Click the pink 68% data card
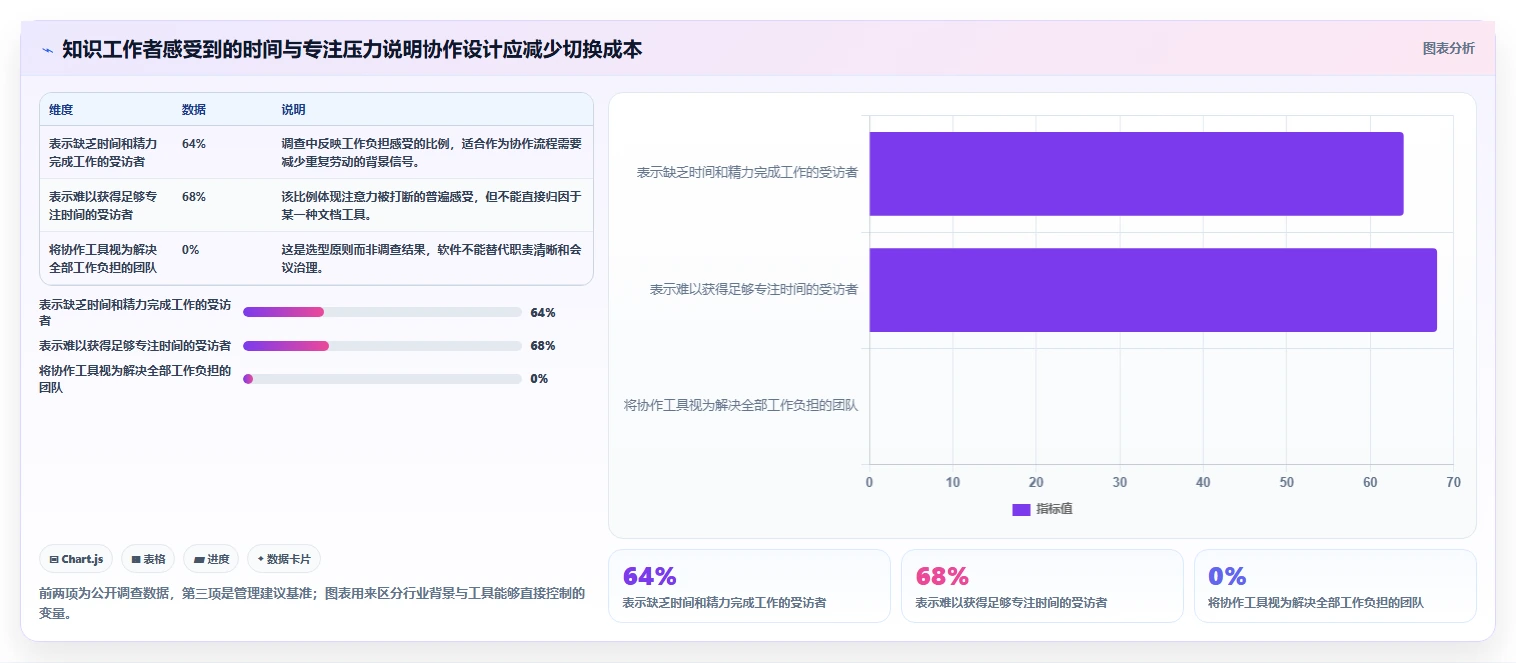The image size is (1516, 663). (x=1042, y=586)
